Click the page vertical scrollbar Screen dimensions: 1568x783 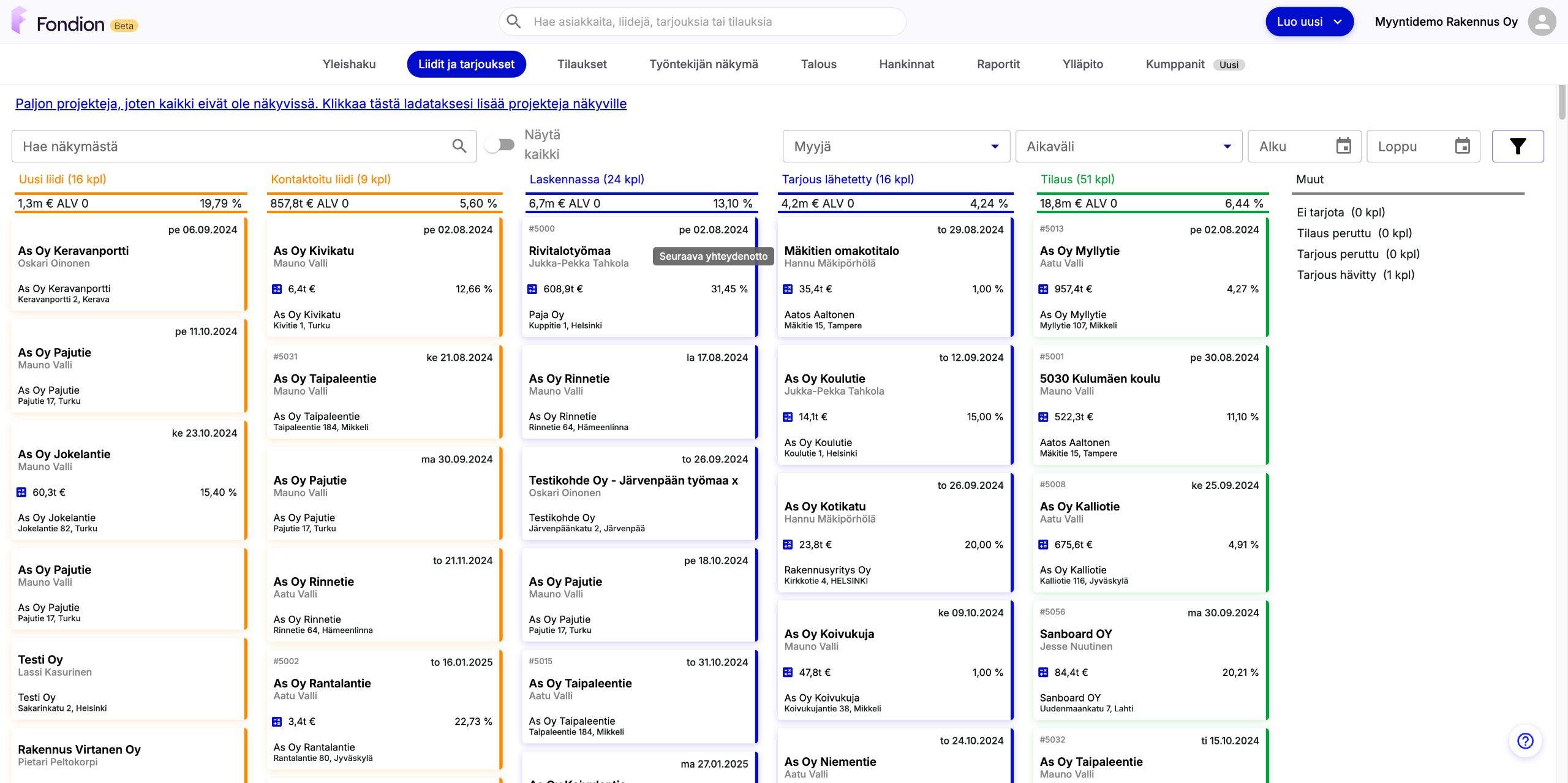click(x=1562, y=103)
